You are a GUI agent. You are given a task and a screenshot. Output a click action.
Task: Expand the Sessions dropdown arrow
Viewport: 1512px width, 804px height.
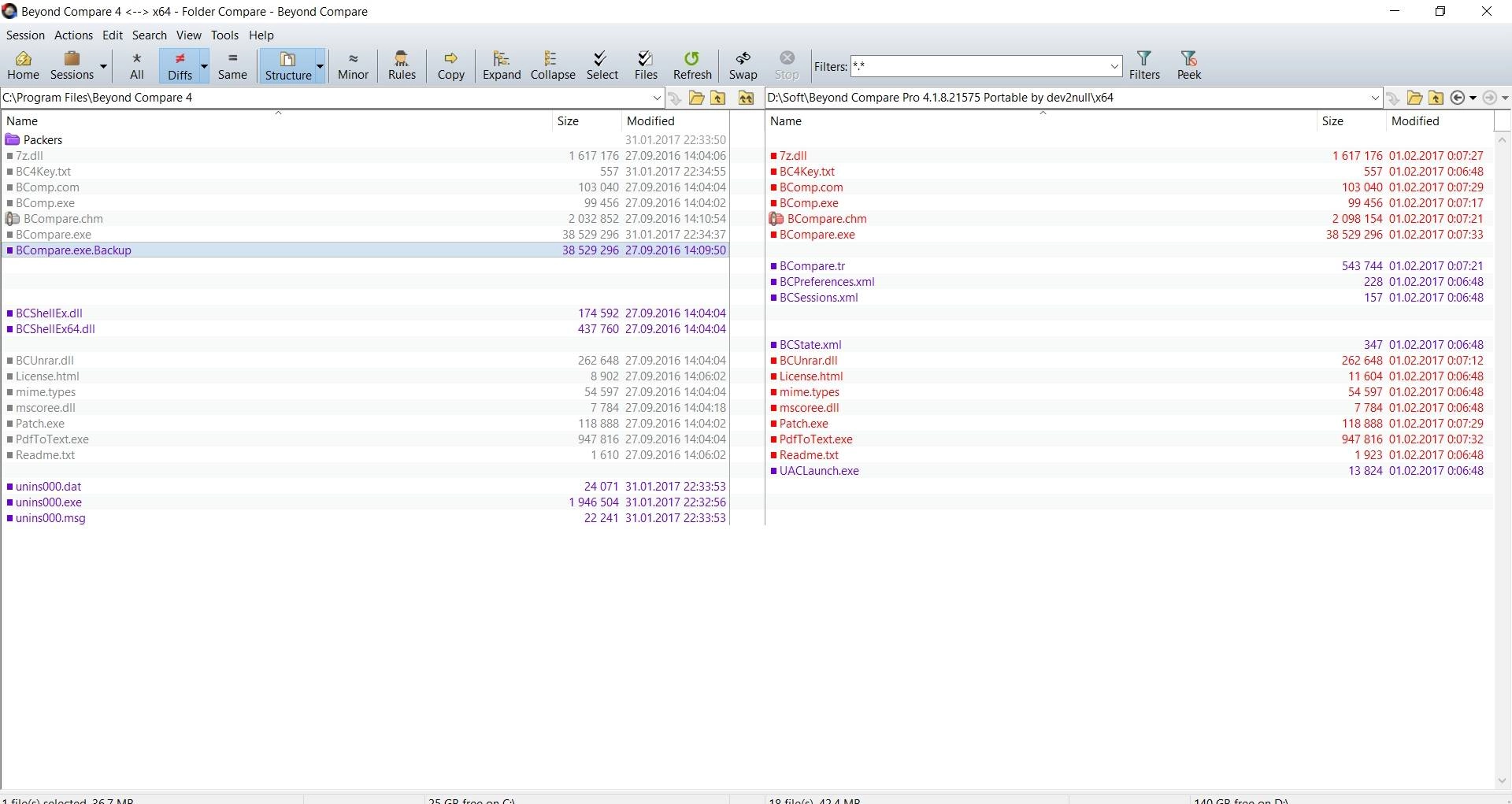[x=103, y=66]
